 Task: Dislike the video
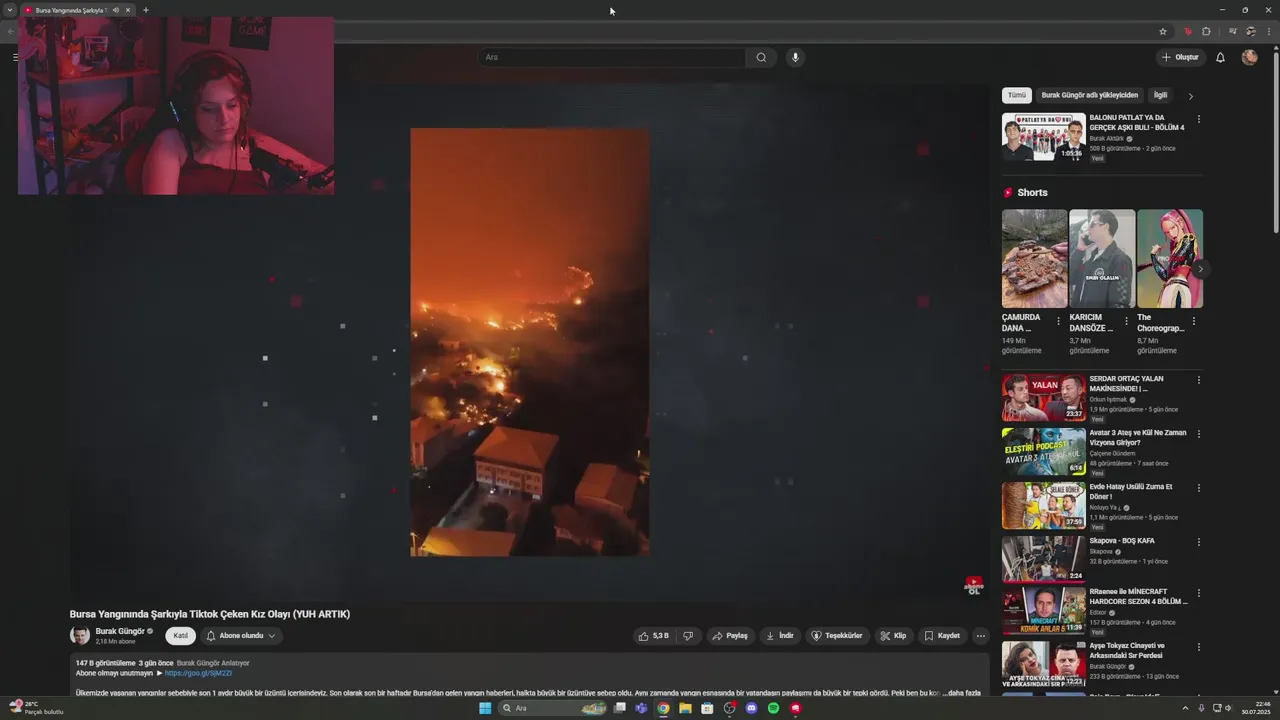point(688,636)
